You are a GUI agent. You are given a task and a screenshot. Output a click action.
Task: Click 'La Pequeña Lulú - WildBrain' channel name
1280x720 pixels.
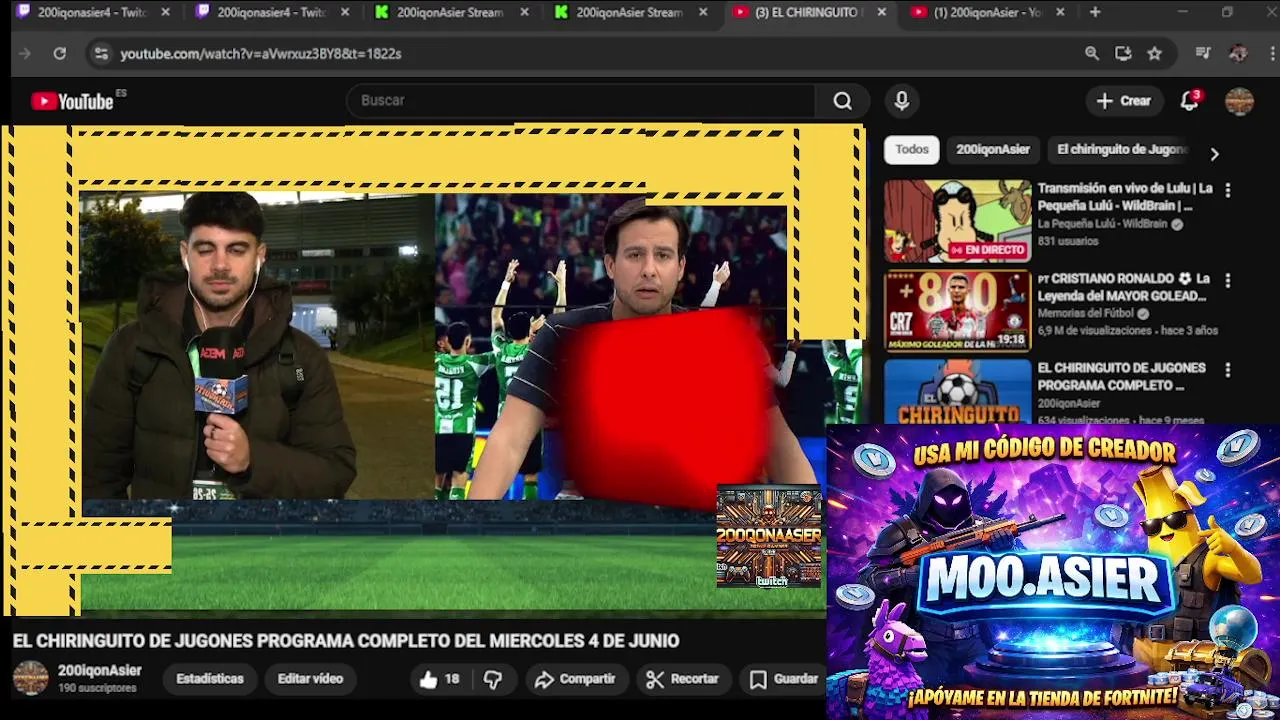[1102, 224]
